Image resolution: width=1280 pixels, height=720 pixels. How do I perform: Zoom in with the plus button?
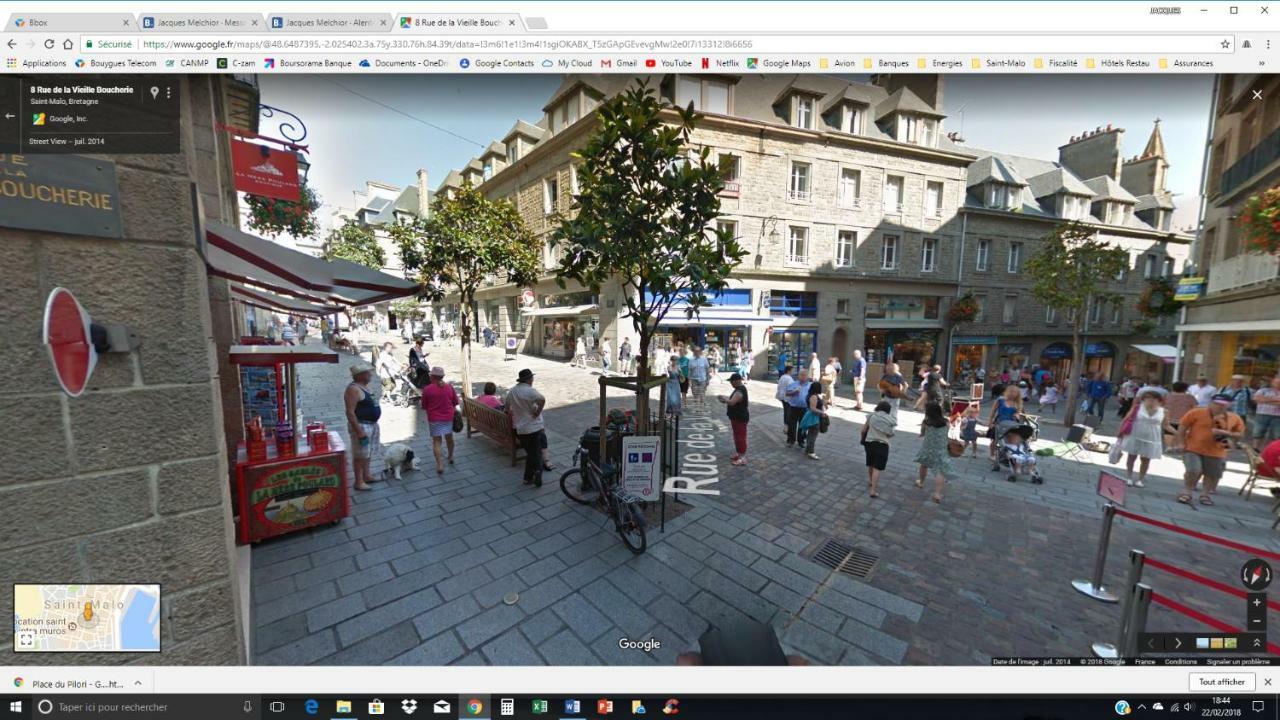[1257, 603]
